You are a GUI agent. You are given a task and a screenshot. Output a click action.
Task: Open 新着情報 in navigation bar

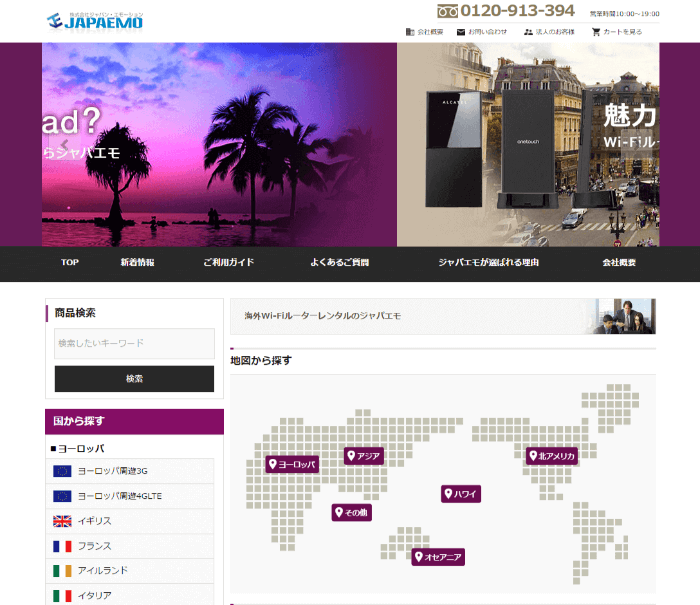(x=137, y=263)
